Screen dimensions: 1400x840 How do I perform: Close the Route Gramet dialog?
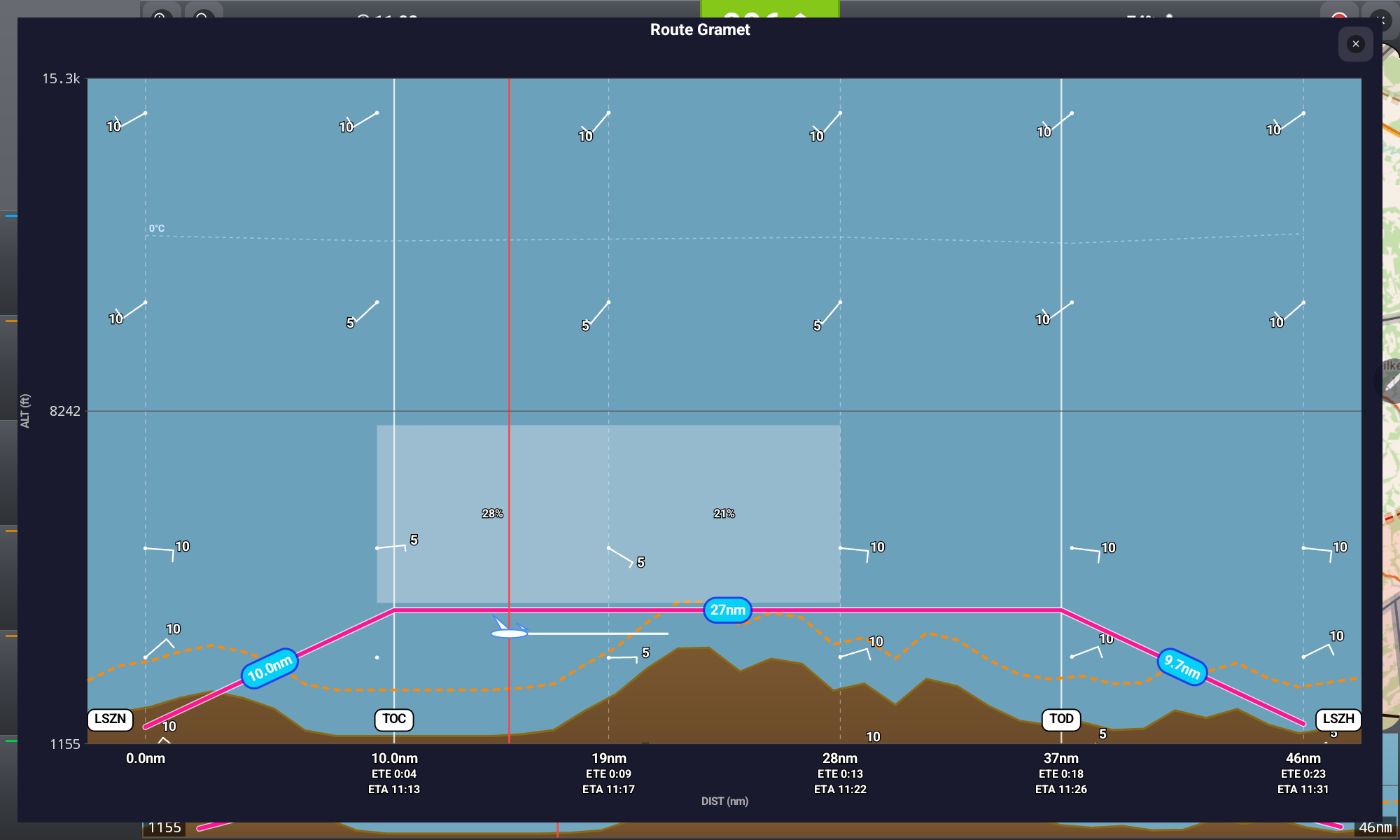pyautogui.click(x=1356, y=44)
